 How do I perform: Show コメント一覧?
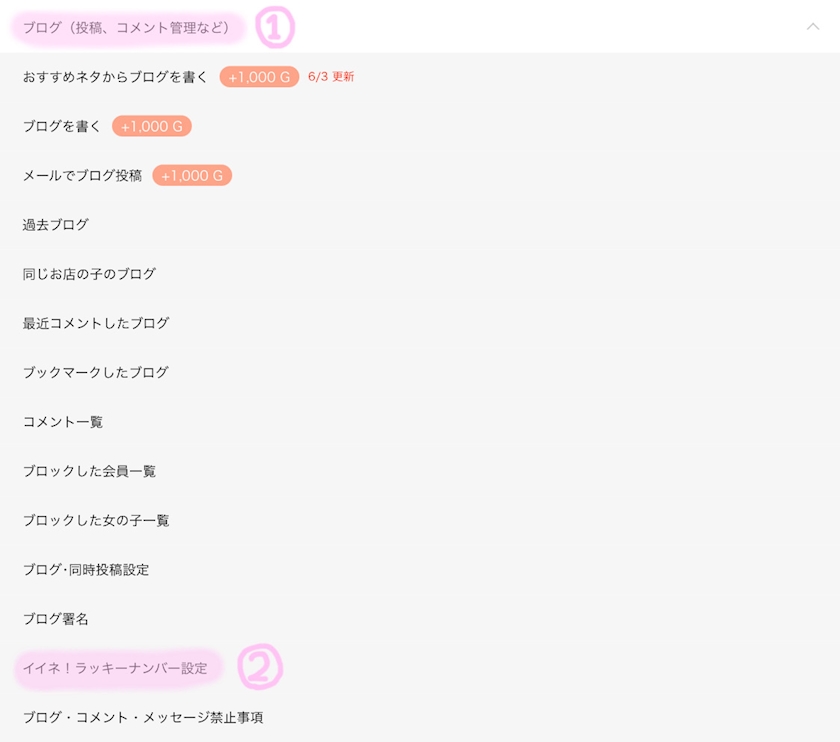pos(63,421)
